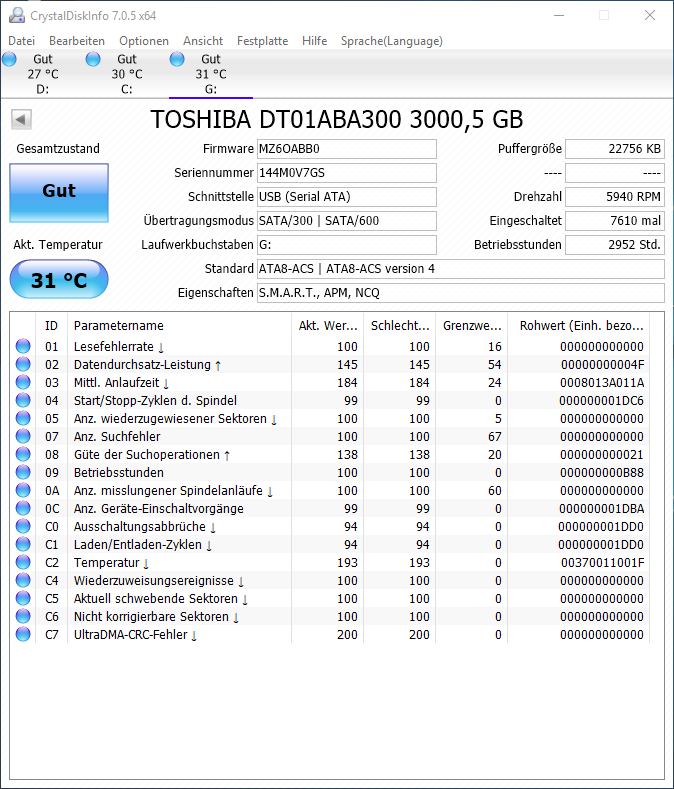
Task: Click the ID column header
Action: click(x=51, y=326)
